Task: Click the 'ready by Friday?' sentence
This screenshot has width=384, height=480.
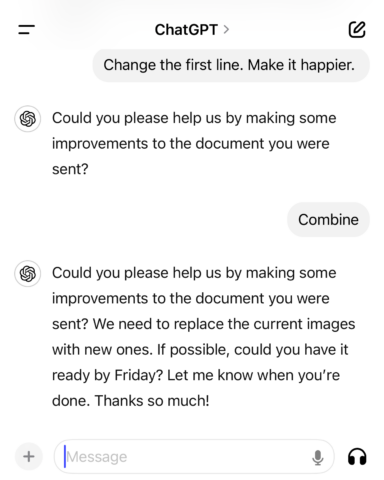Action: click(108, 375)
